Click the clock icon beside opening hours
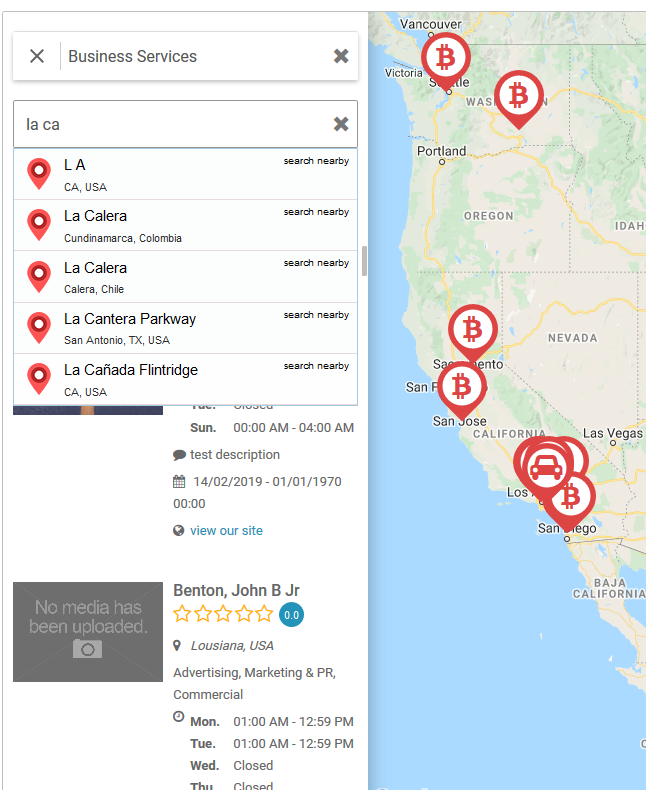This screenshot has width=651, height=796. point(179,716)
